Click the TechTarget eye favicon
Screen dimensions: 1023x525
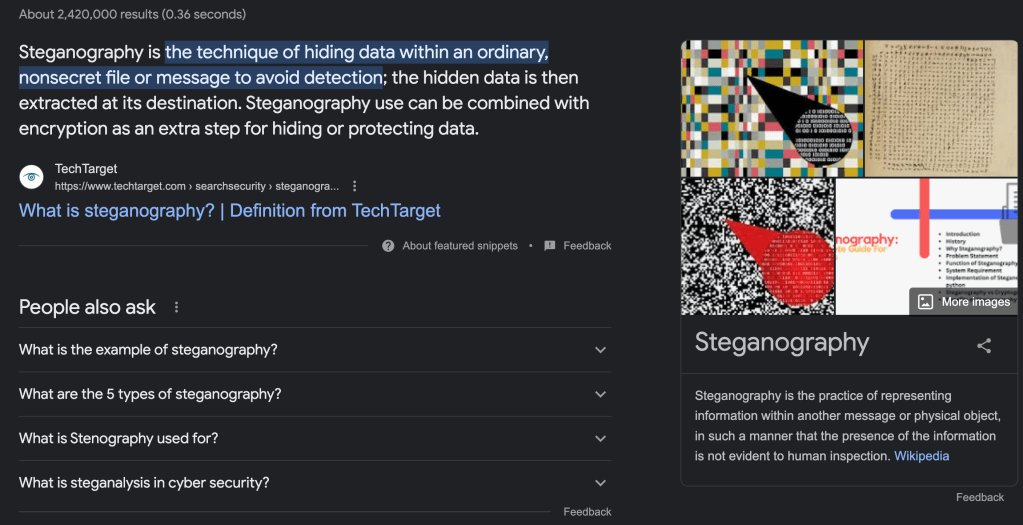coord(31,177)
